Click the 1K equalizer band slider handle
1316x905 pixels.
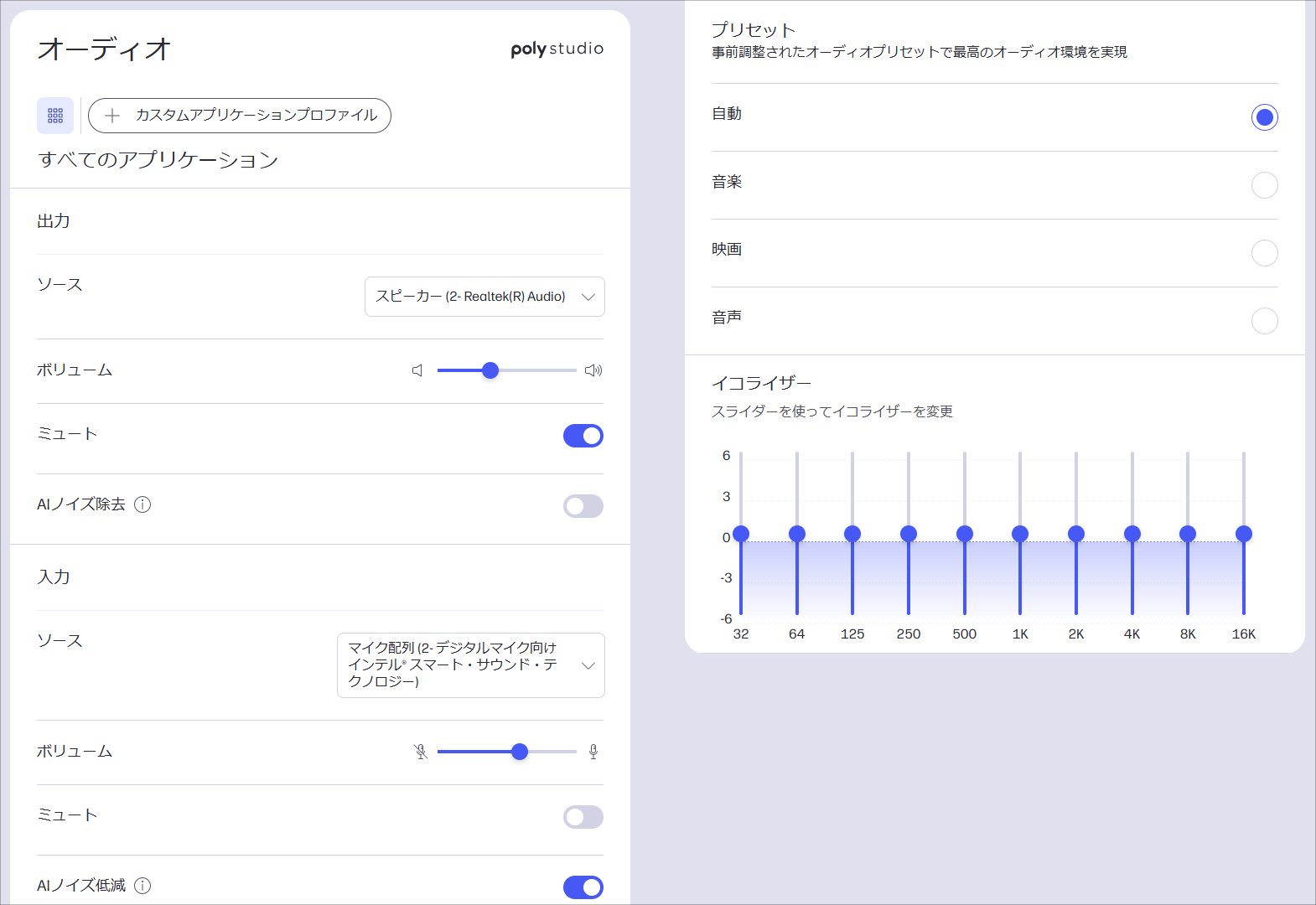click(1020, 534)
